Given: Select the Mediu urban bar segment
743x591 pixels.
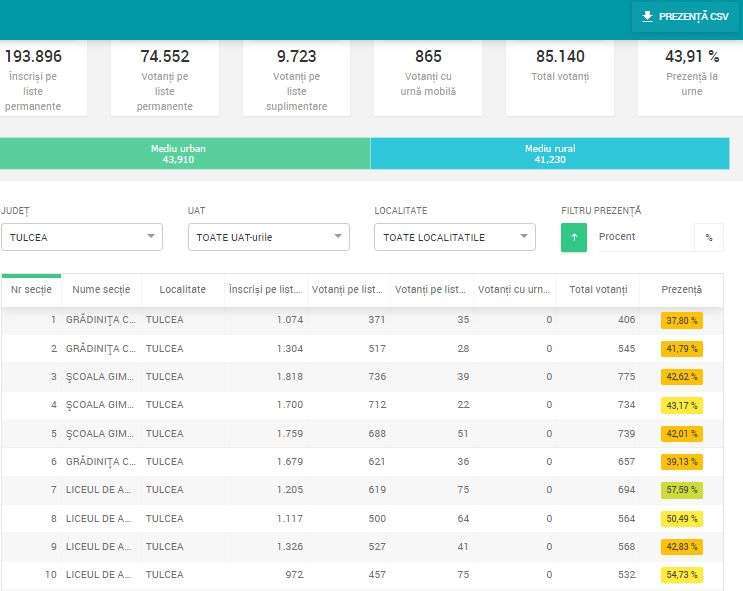Looking at the screenshot, I should point(185,154).
